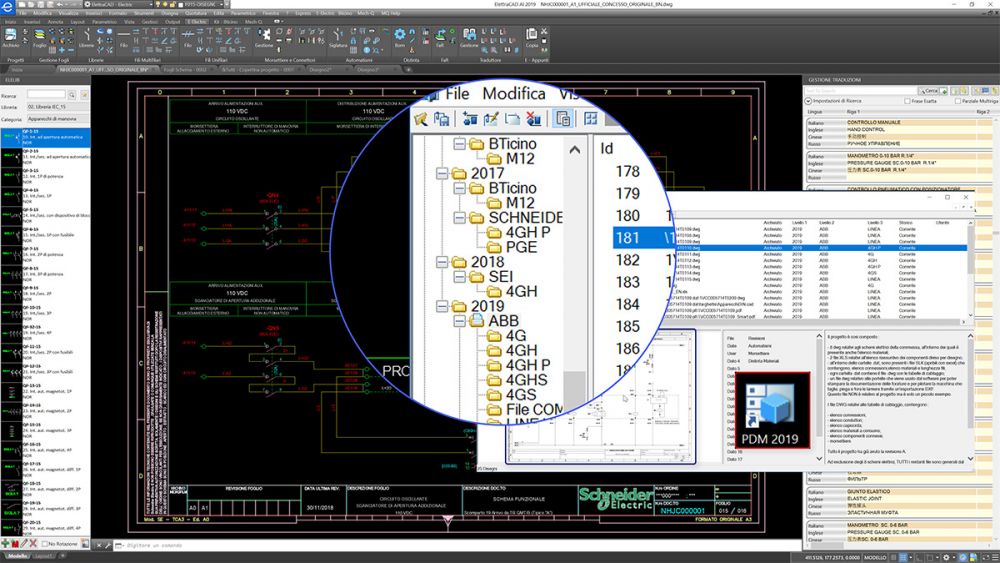
Task: Collapse the SCHNEIDE folder under 2017
Action: coord(460,218)
